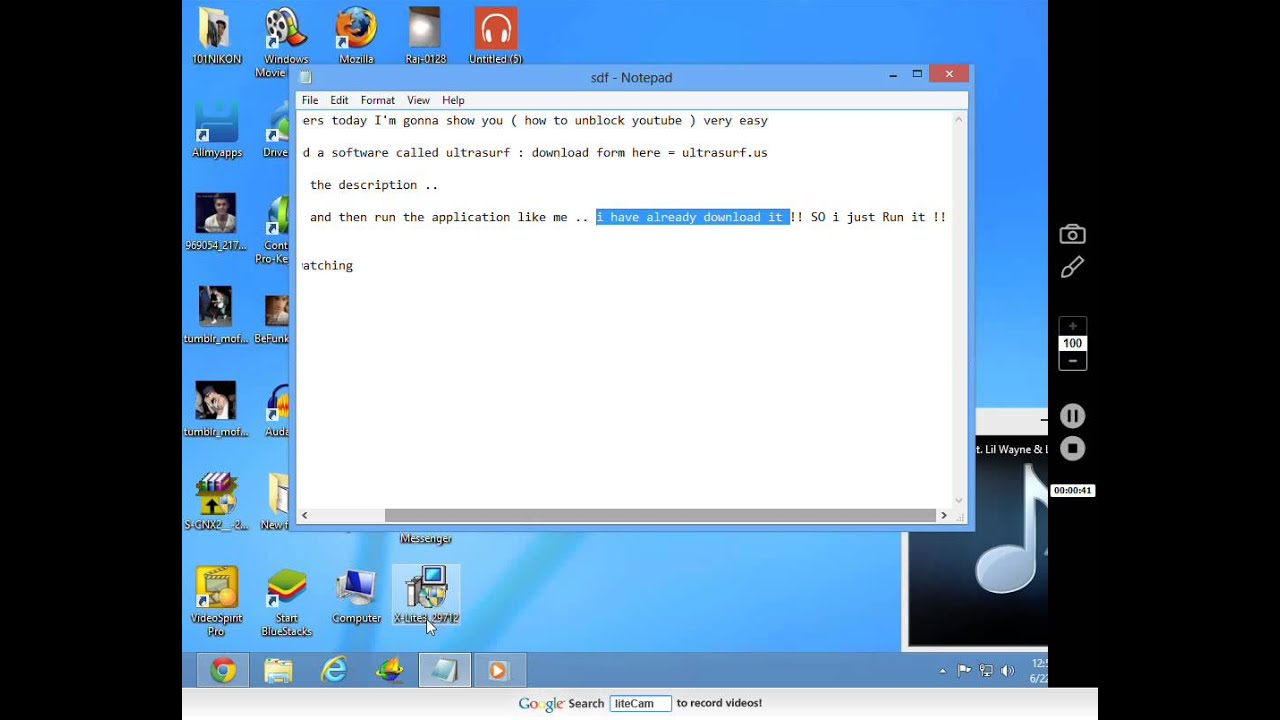Open Windows Movie Maker desktop icon
This screenshot has width=1280, height=720.
pyautogui.click(x=285, y=40)
